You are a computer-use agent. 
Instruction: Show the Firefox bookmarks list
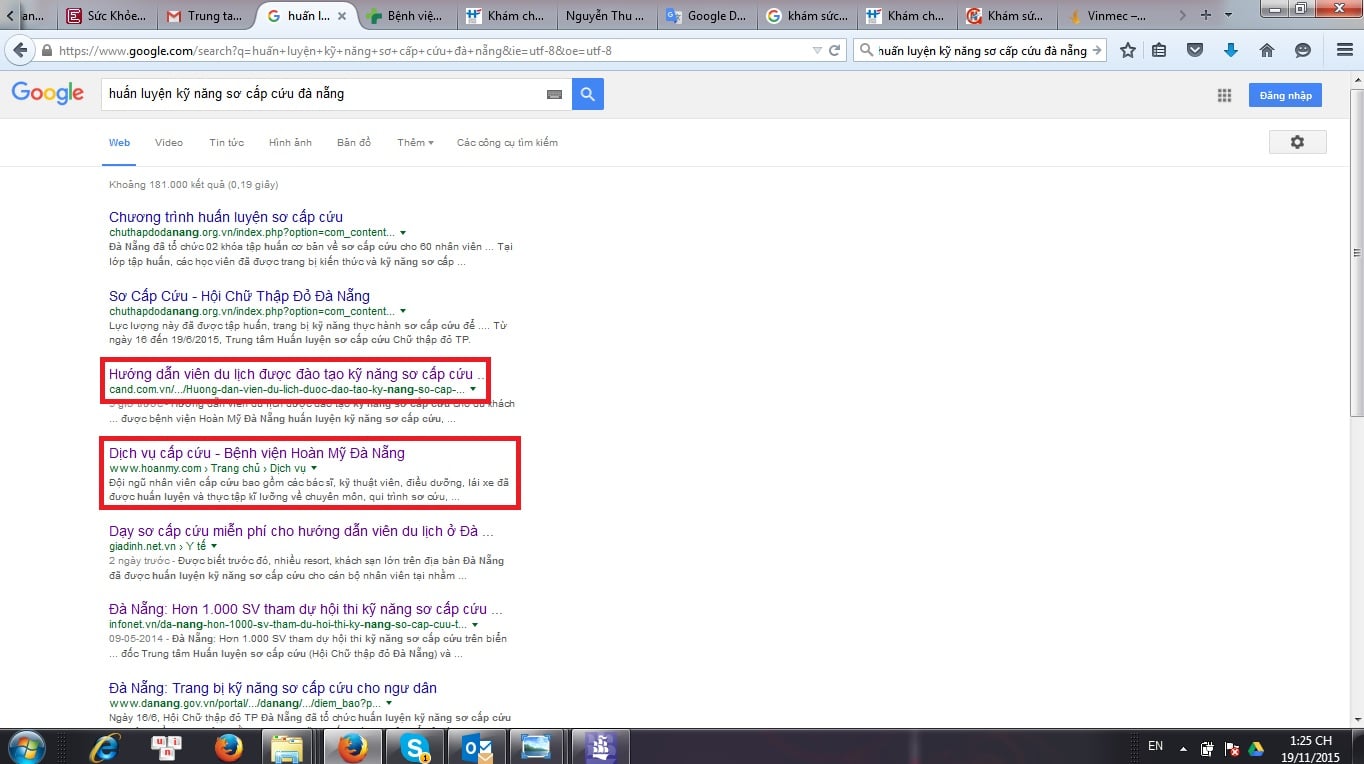tap(1159, 50)
